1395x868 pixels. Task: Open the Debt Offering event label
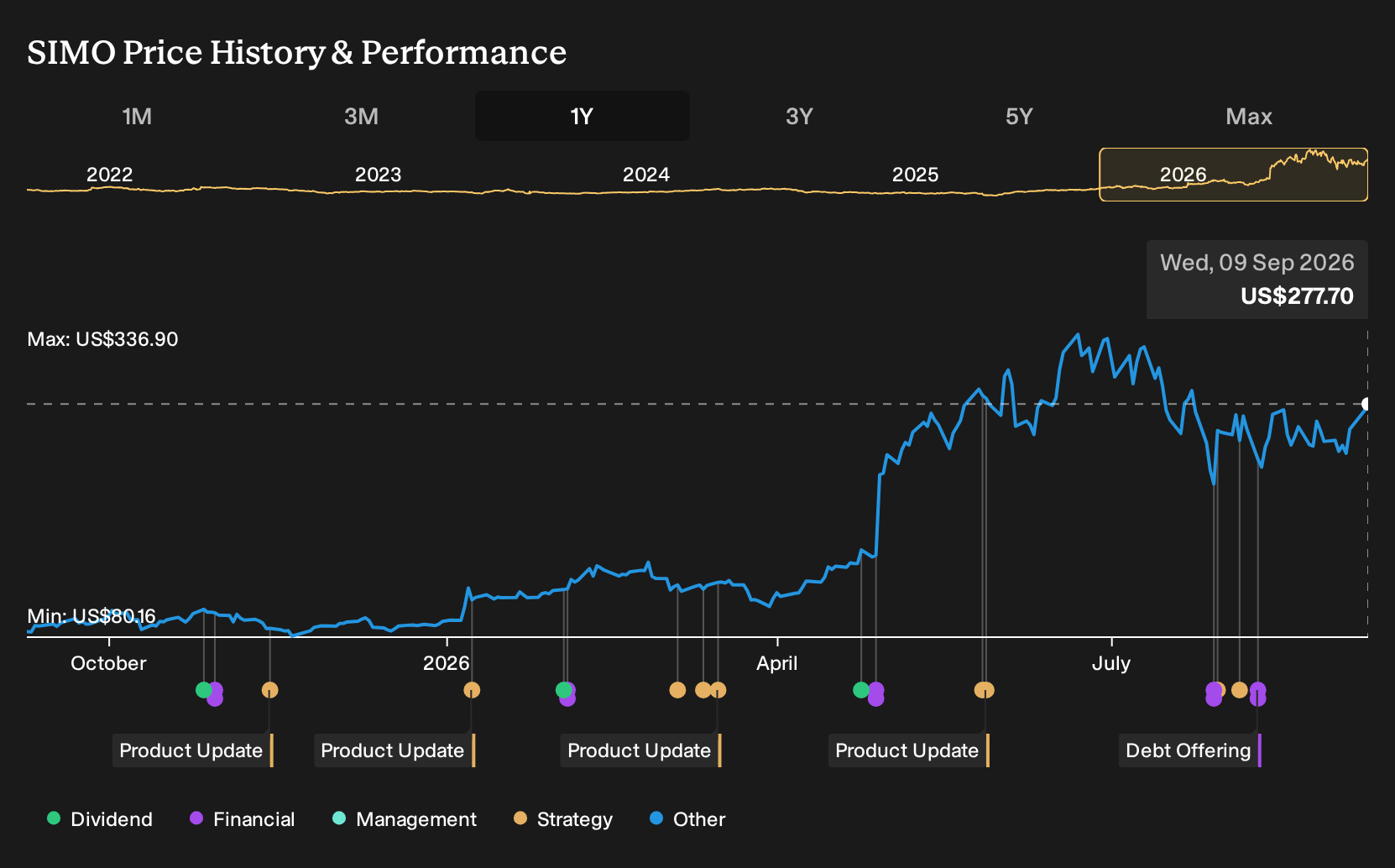pyautogui.click(x=1190, y=750)
